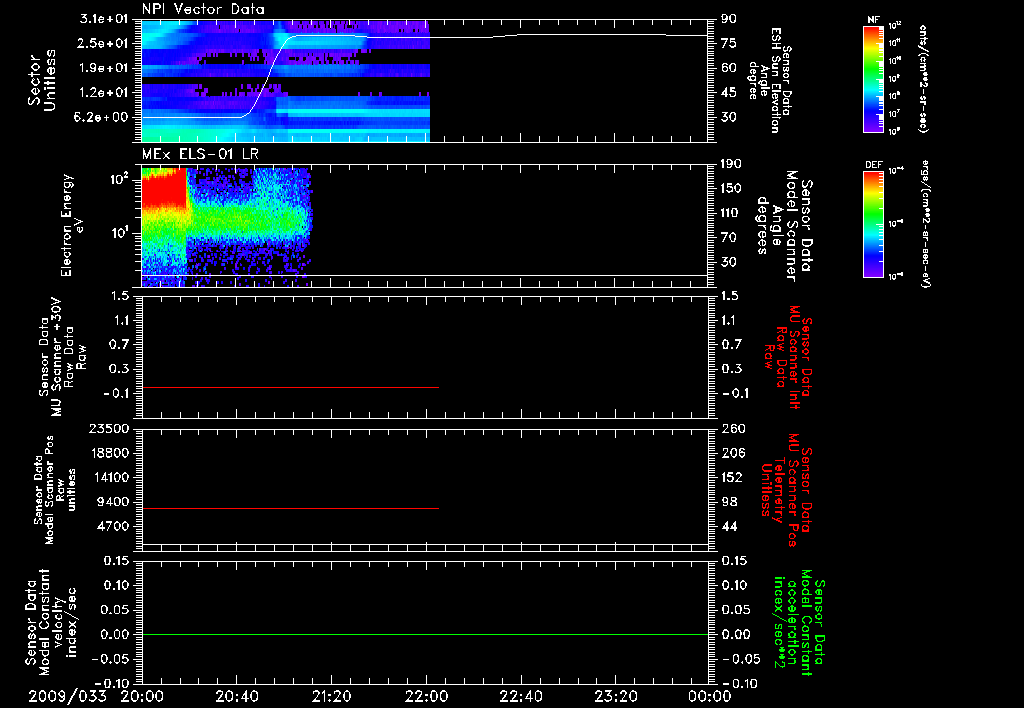The width and height of the screenshot is (1024, 708).
Task: Click the 150 scanner angle tick label
Action: click(731, 188)
